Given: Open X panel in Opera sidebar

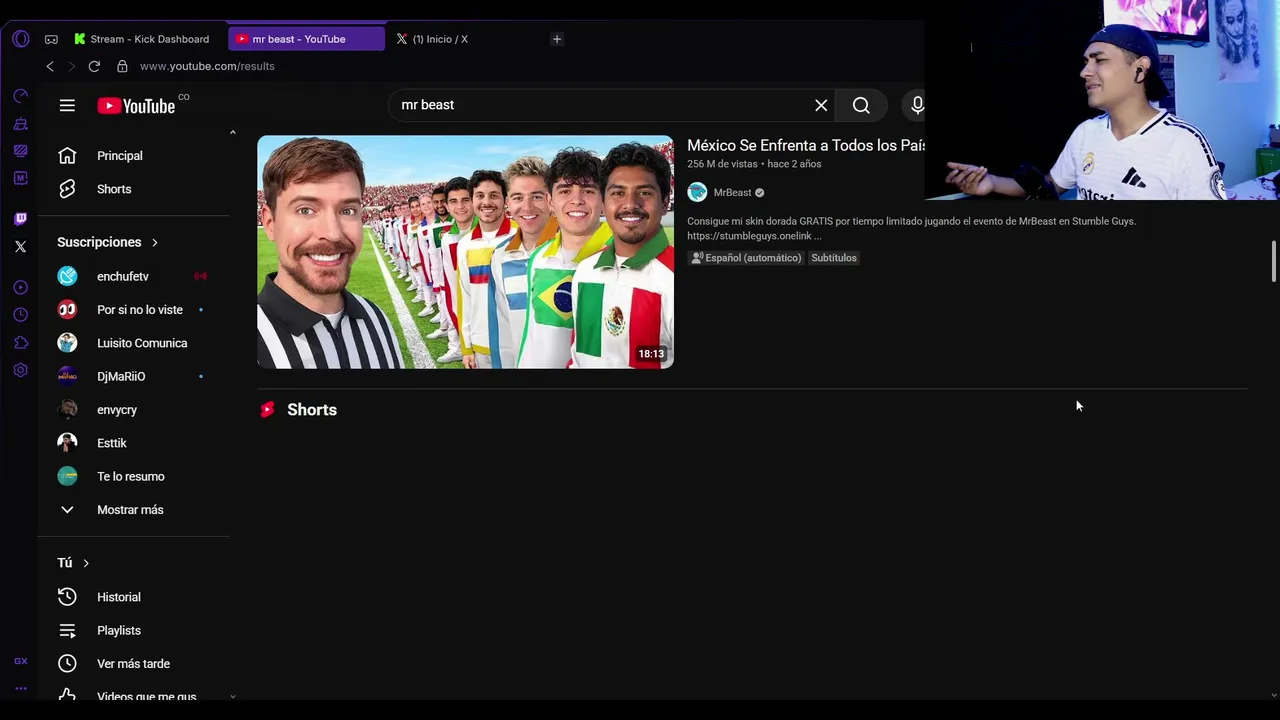Looking at the screenshot, I should click(x=20, y=246).
